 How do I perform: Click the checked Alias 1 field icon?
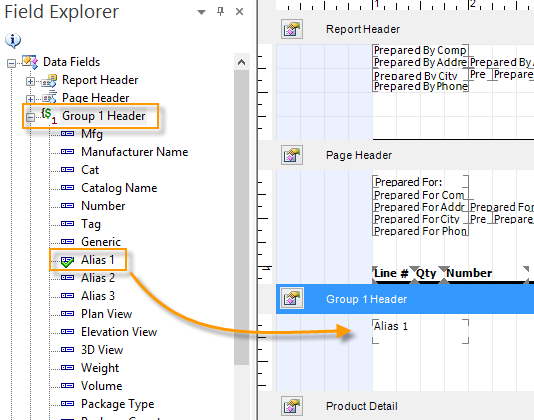click(67, 261)
